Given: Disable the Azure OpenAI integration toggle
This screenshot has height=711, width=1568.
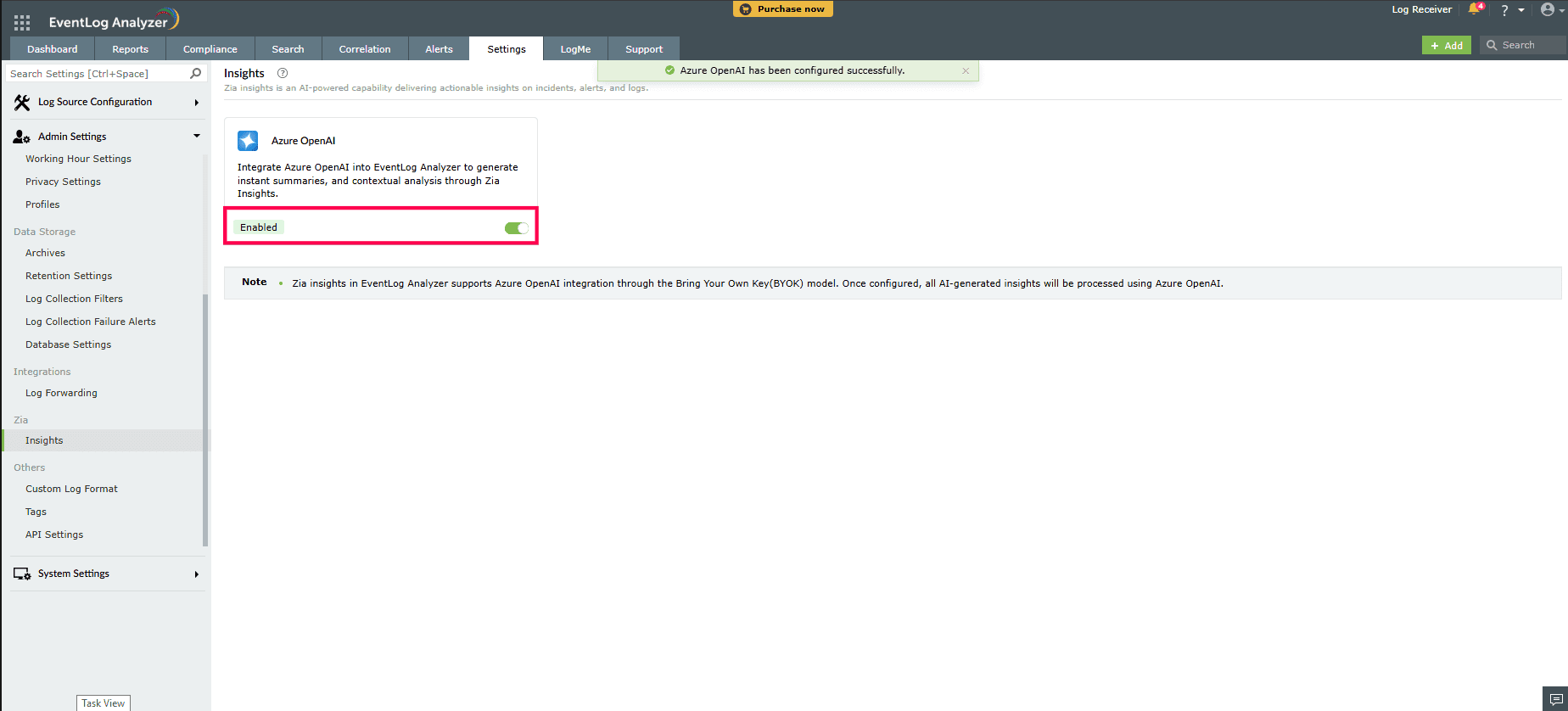Looking at the screenshot, I should coord(517,228).
